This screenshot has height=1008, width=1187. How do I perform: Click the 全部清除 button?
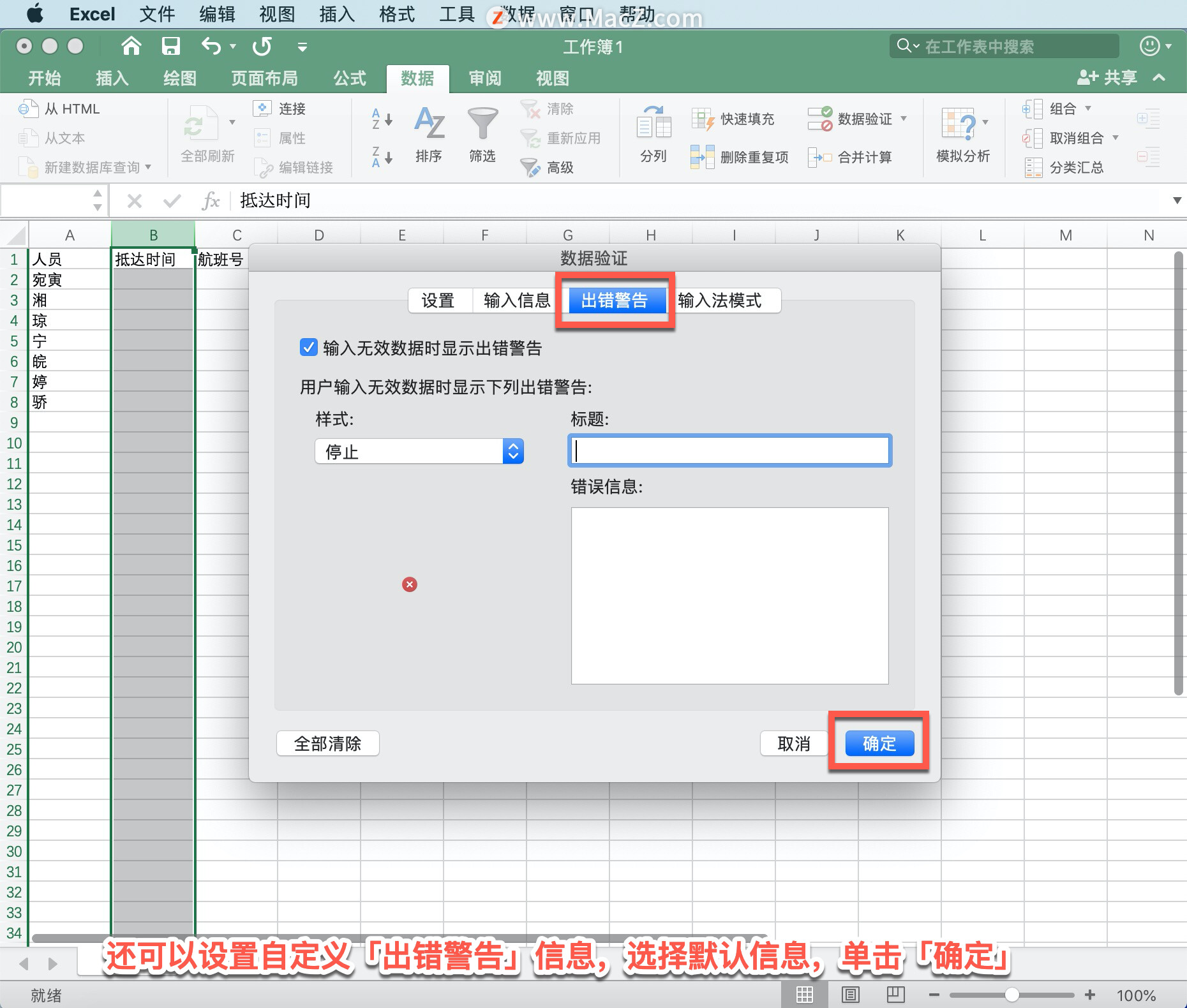327,743
